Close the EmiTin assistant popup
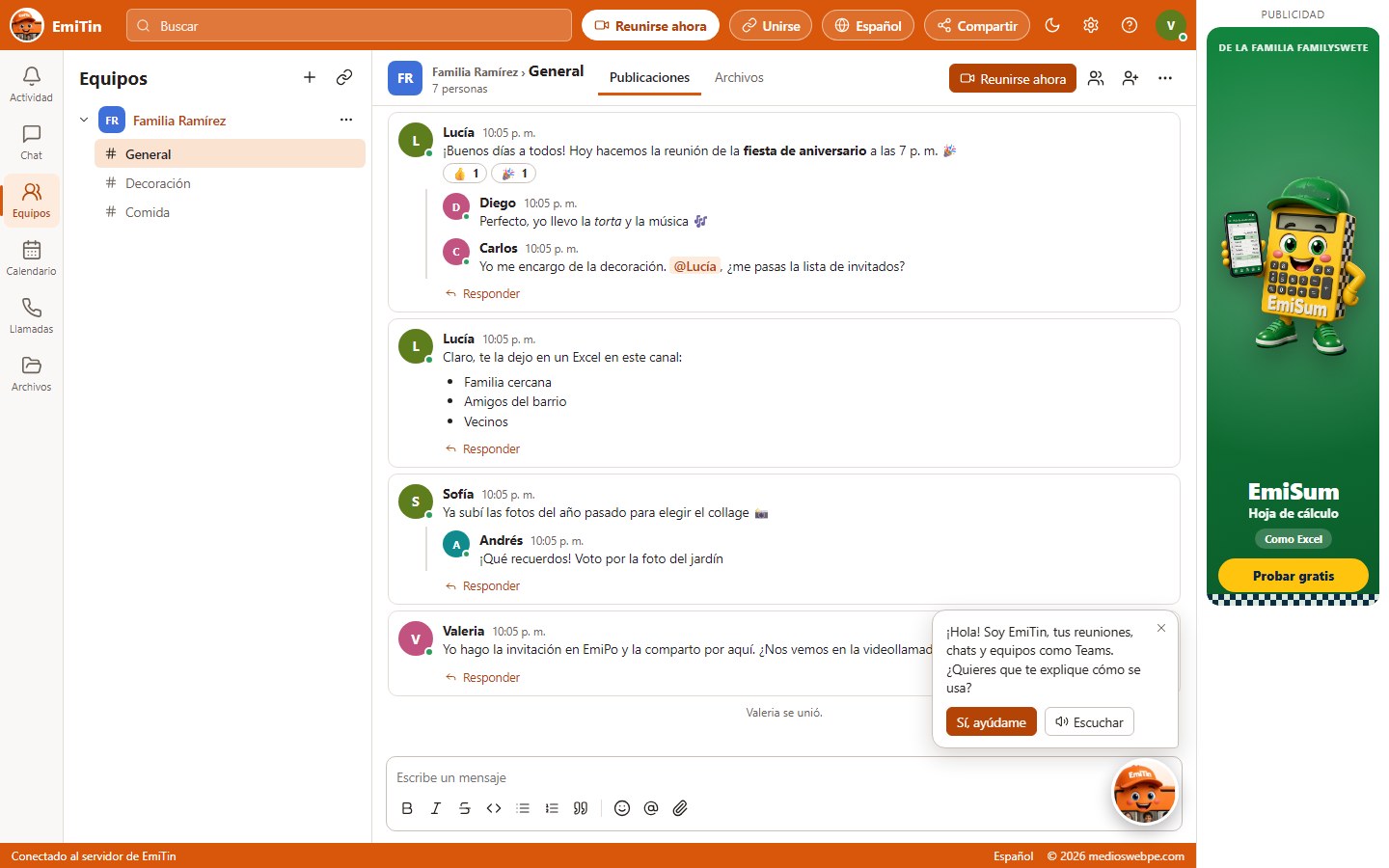Viewport: 1389px width, 868px height. (1161, 628)
